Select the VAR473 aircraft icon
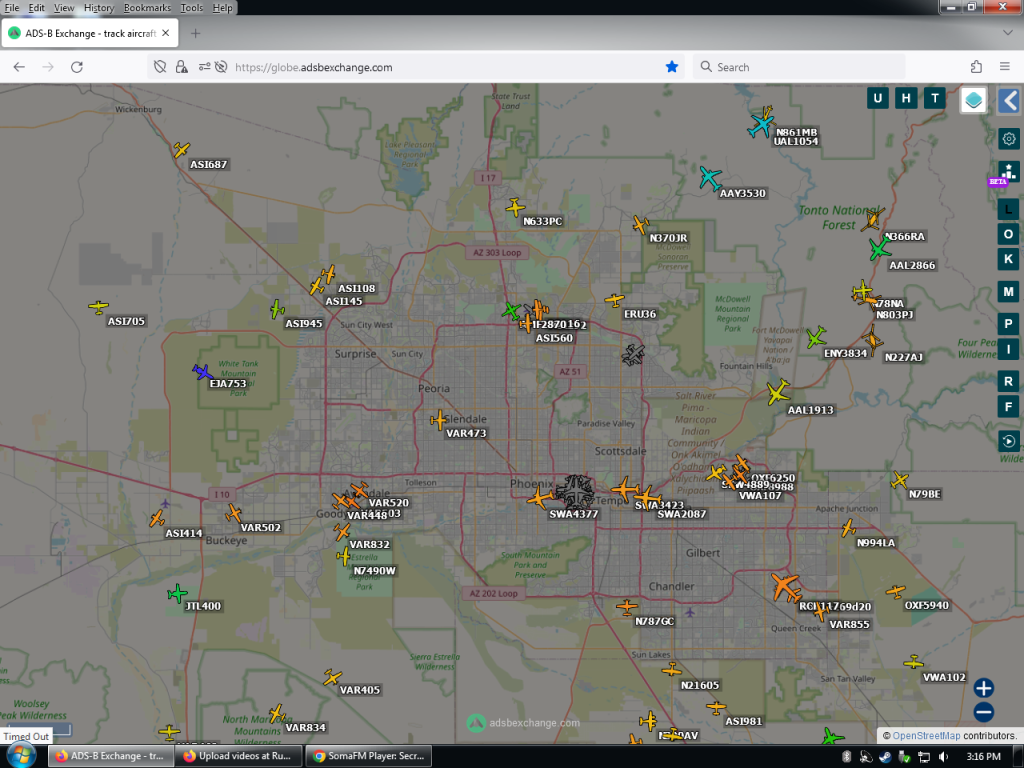 pyautogui.click(x=439, y=420)
